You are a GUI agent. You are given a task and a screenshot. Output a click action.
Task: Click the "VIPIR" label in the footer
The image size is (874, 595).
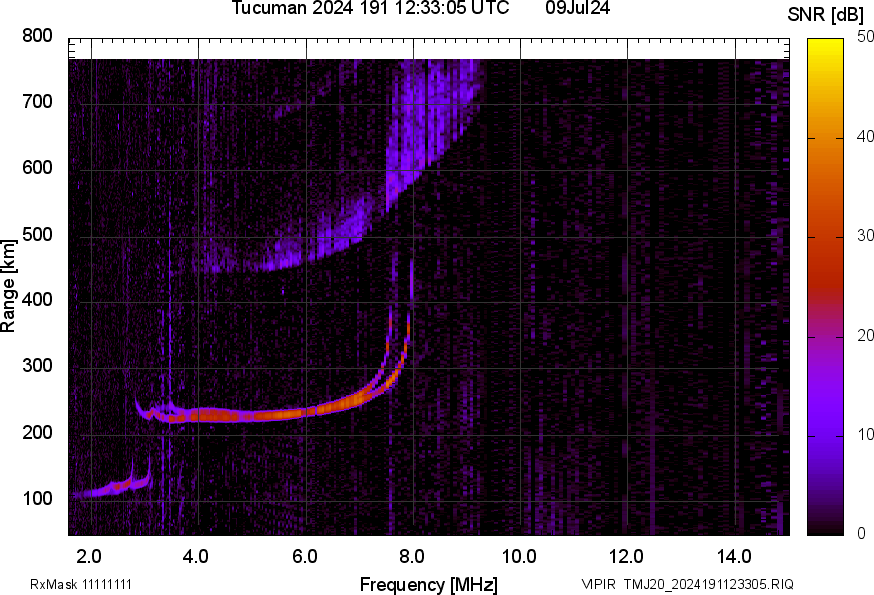pos(599,584)
